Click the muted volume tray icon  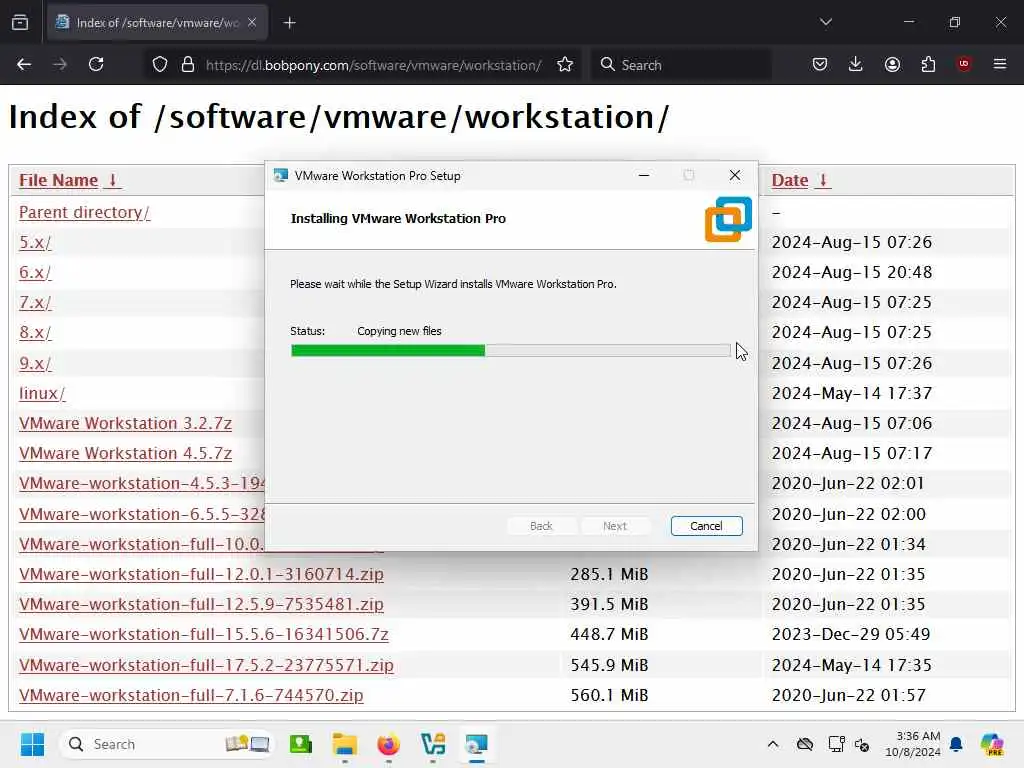click(862, 744)
